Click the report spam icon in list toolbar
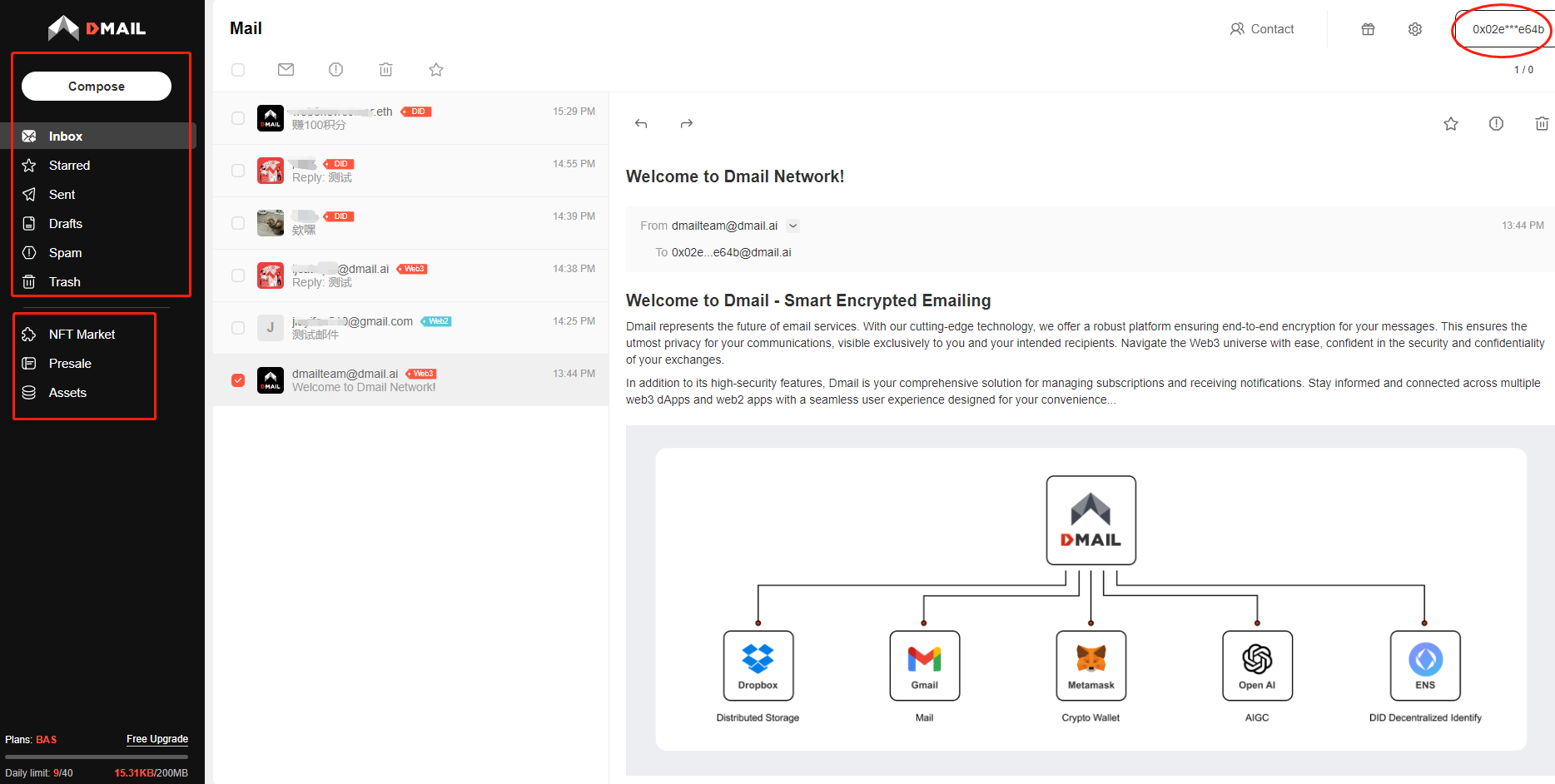Screen dimensions: 1555x784 coord(335,69)
